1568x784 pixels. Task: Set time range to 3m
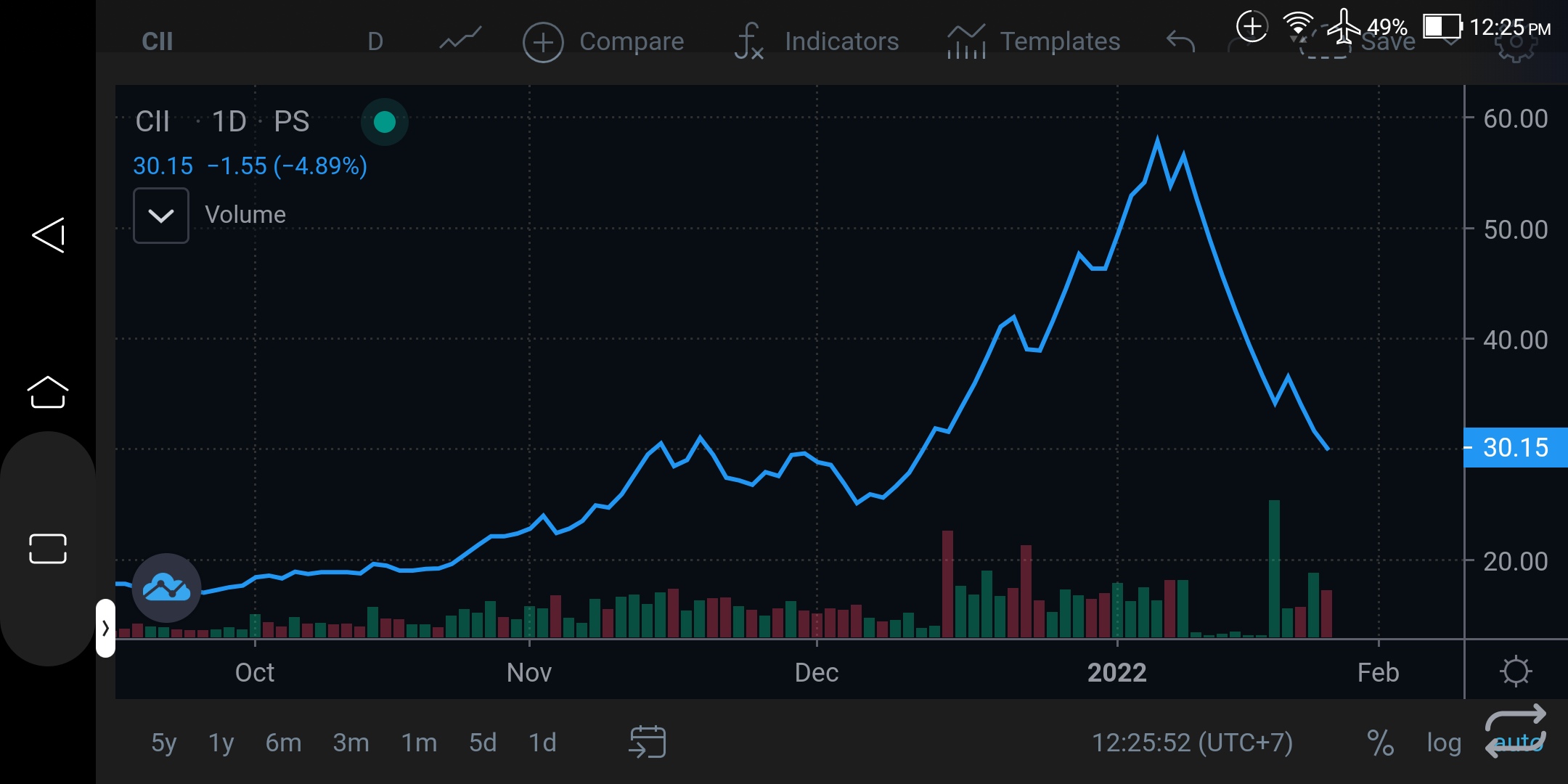pyautogui.click(x=351, y=743)
